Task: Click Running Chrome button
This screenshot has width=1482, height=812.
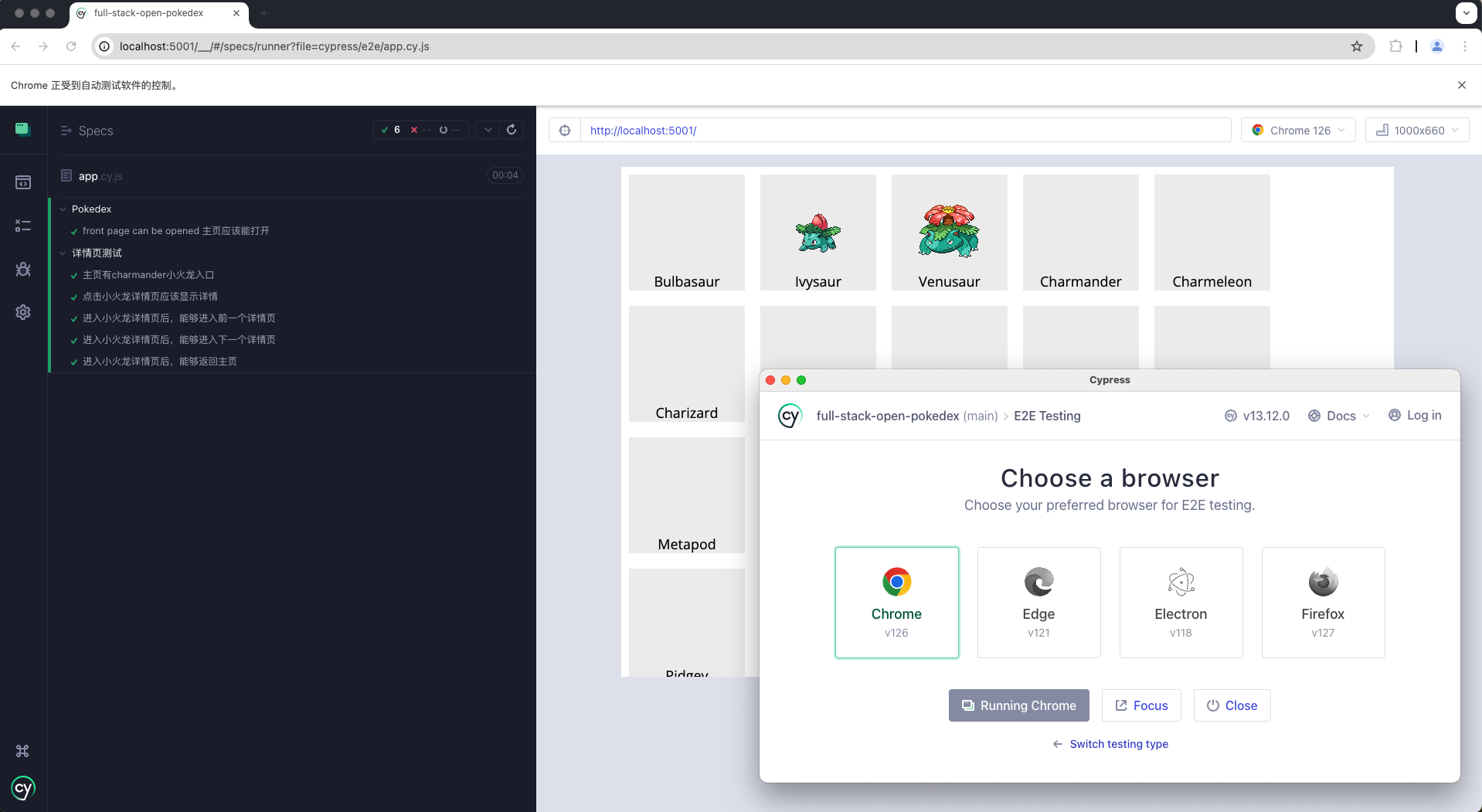Action: [x=1018, y=705]
